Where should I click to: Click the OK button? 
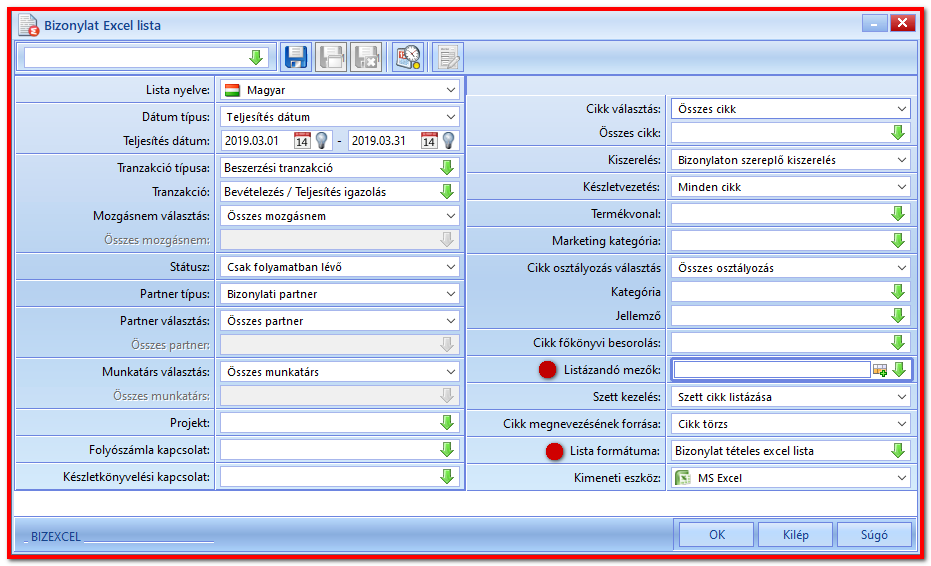(x=717, y=535)
